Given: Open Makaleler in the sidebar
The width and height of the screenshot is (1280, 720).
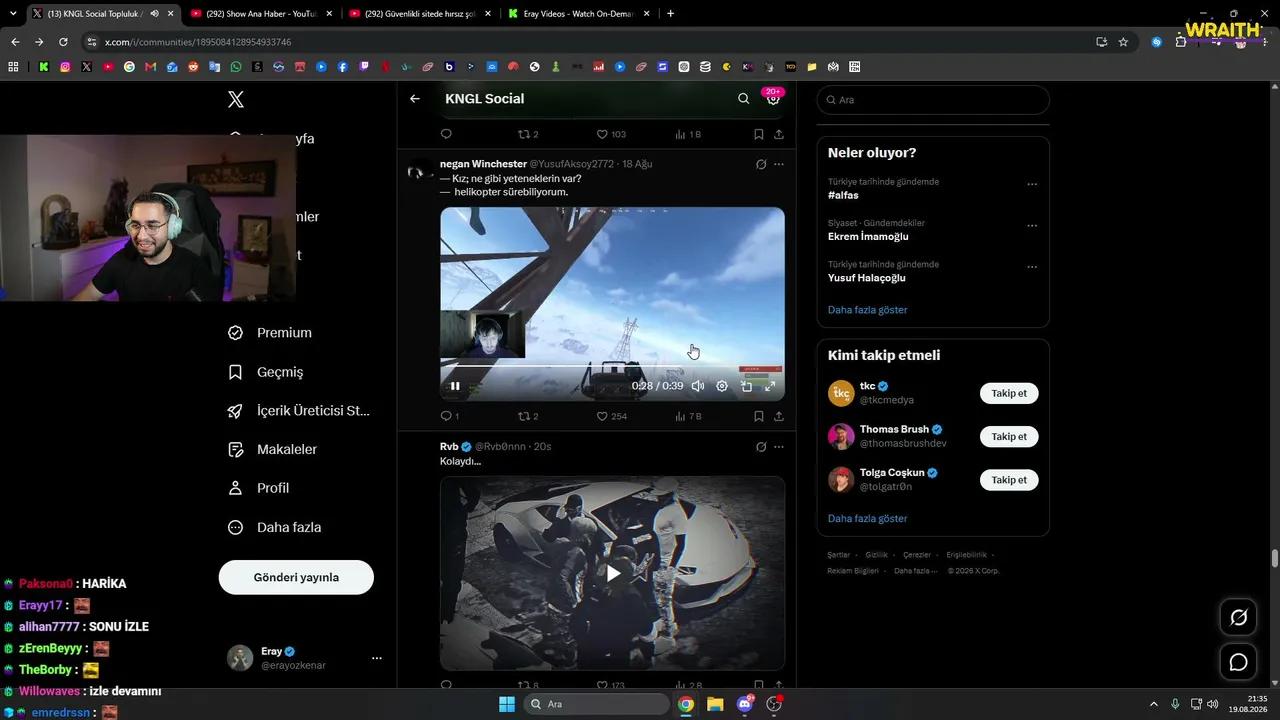Looking at the screenshot, I should [272, 450].
